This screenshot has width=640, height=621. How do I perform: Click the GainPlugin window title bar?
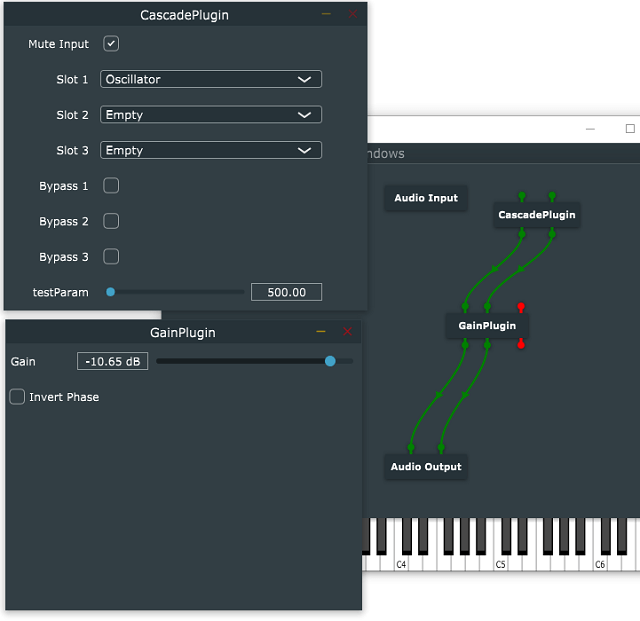[183, 332]
